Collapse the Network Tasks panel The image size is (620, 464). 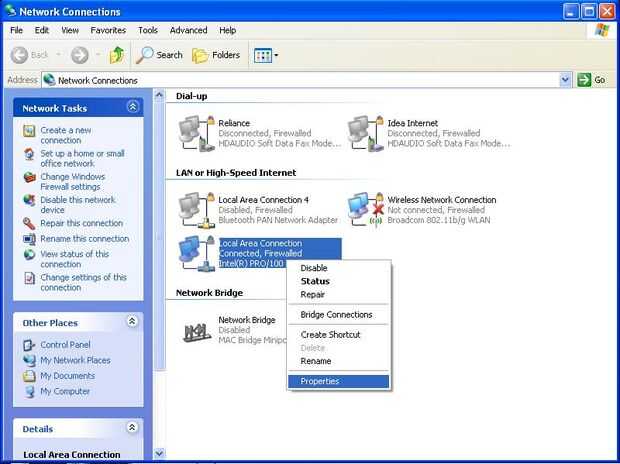coord(133,107)
